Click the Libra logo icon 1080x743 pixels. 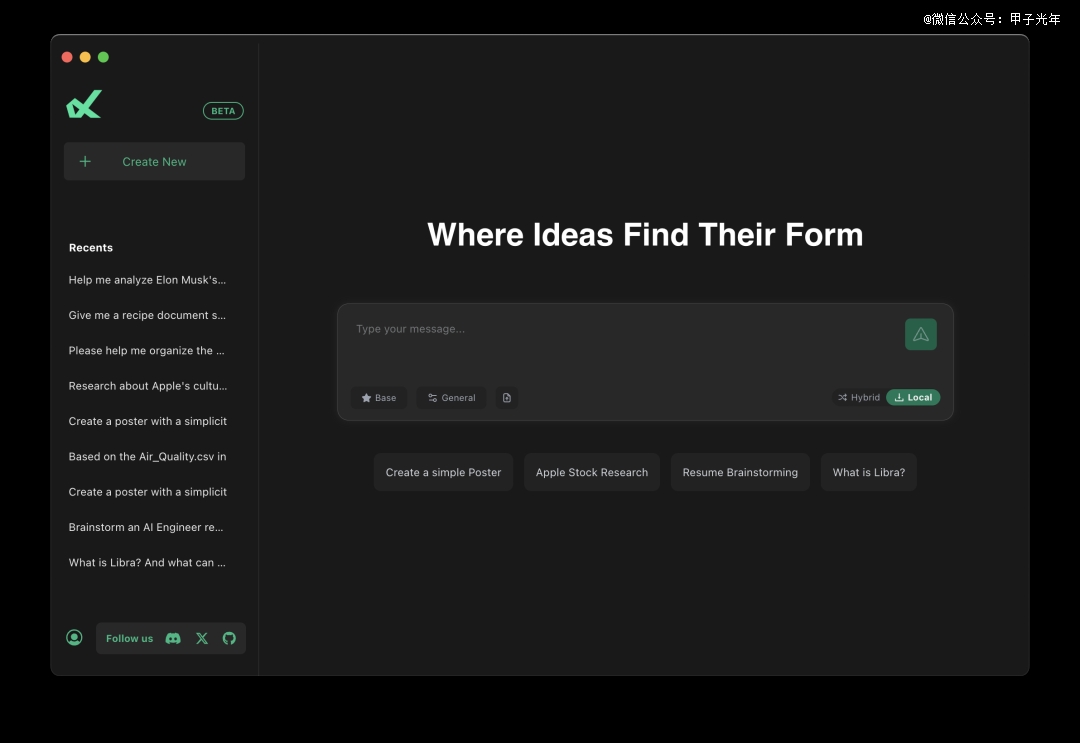pos(84,105)
